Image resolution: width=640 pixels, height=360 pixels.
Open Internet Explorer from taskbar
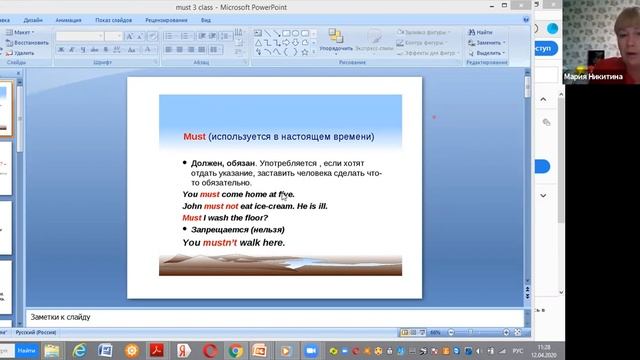(x=79, y=351)
